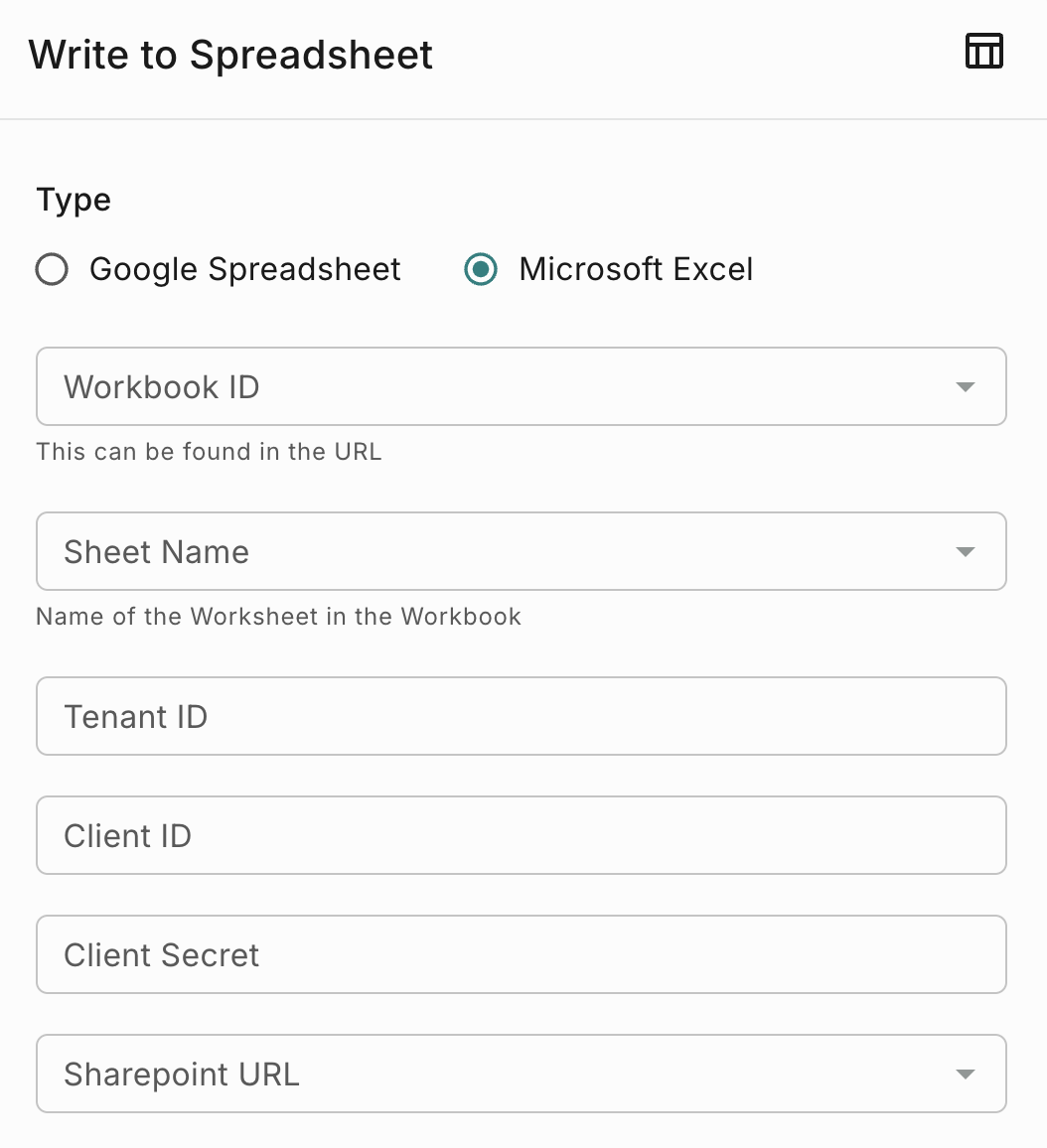Select the Microsoft Excel radio option

[x=481, y=269]
